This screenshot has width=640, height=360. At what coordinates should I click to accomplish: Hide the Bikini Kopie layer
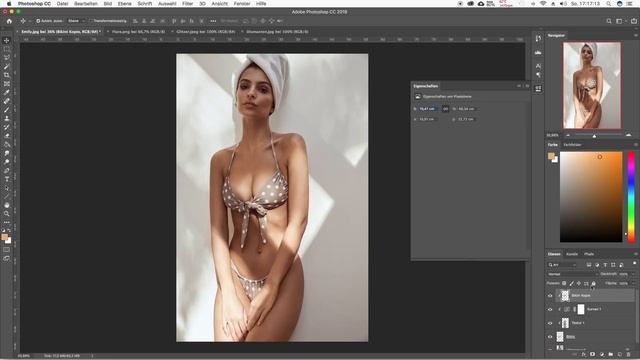coord(550,296)
